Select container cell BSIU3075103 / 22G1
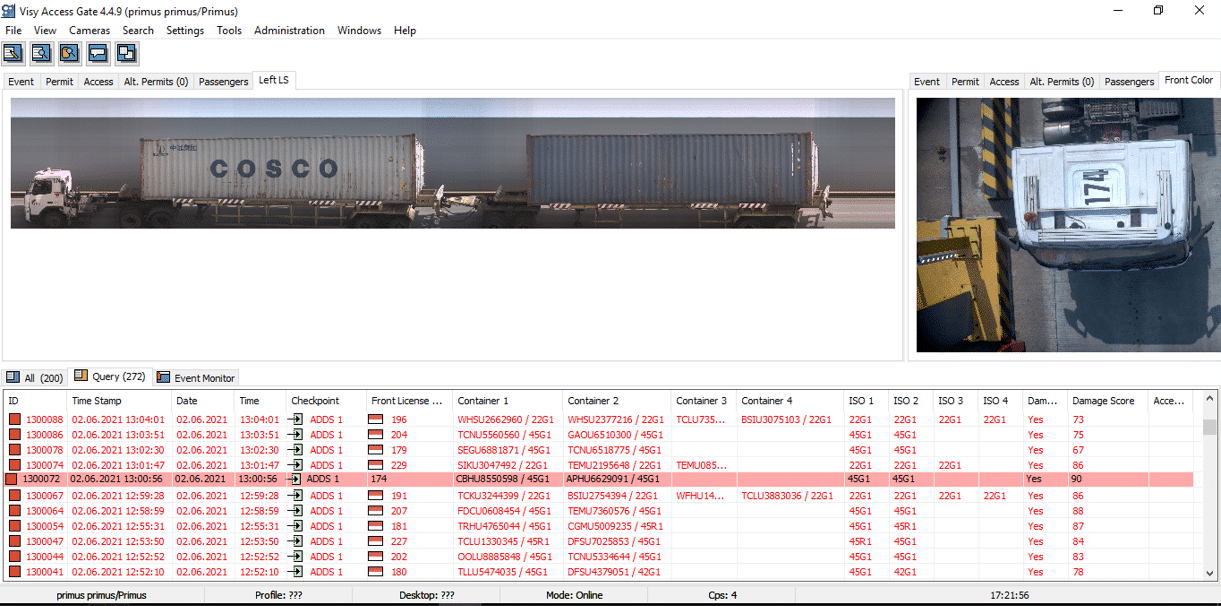1221x606 pixels. (x=787, y=420)
